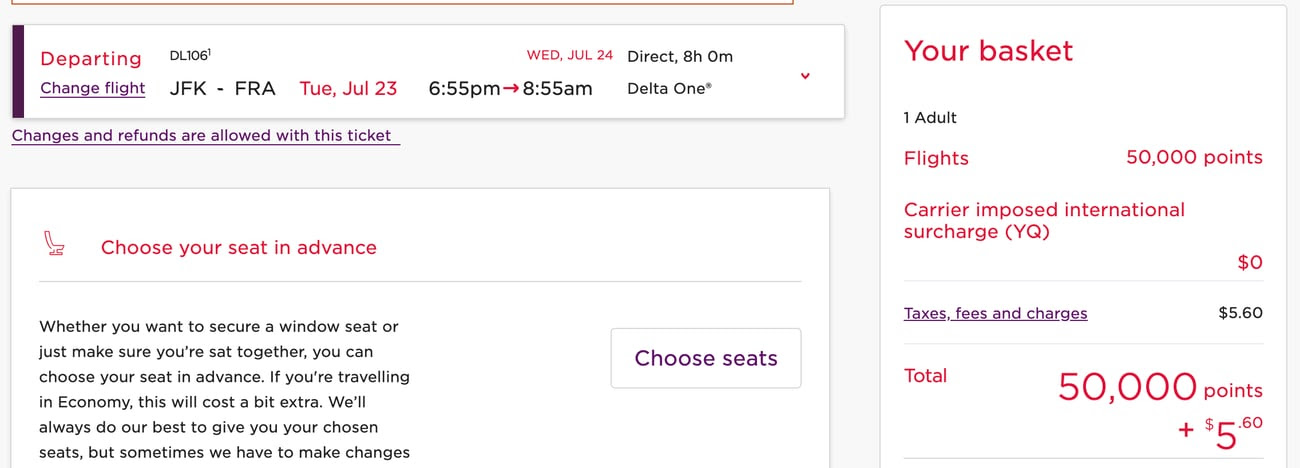Click the seat icon beside the seat heading
Viewport: 1300px width, 468px height.
56,244
